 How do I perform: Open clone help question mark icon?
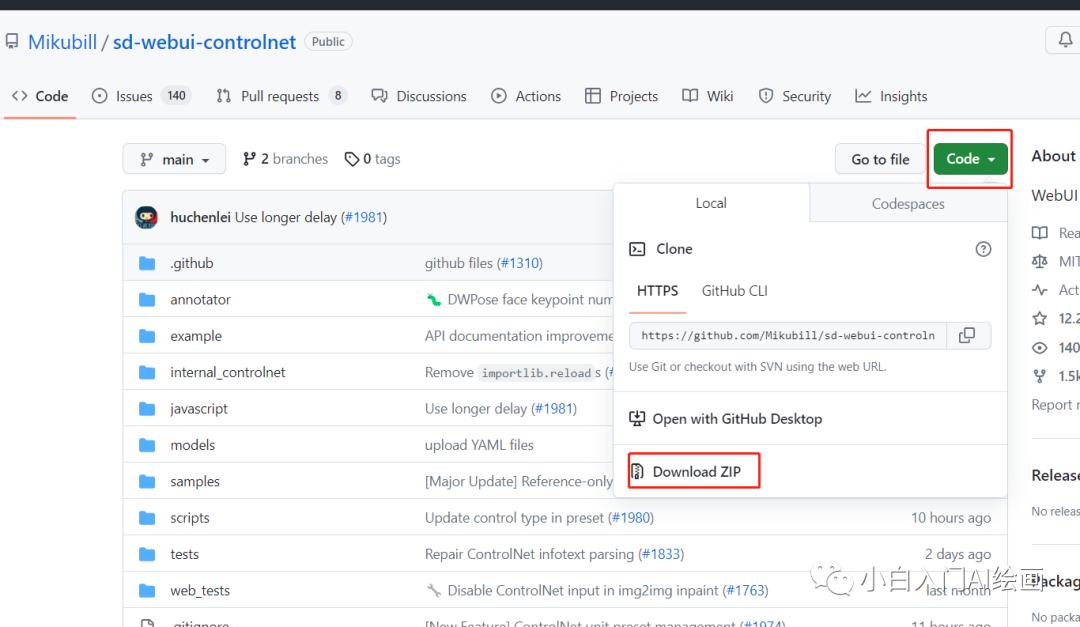[983, 249]
